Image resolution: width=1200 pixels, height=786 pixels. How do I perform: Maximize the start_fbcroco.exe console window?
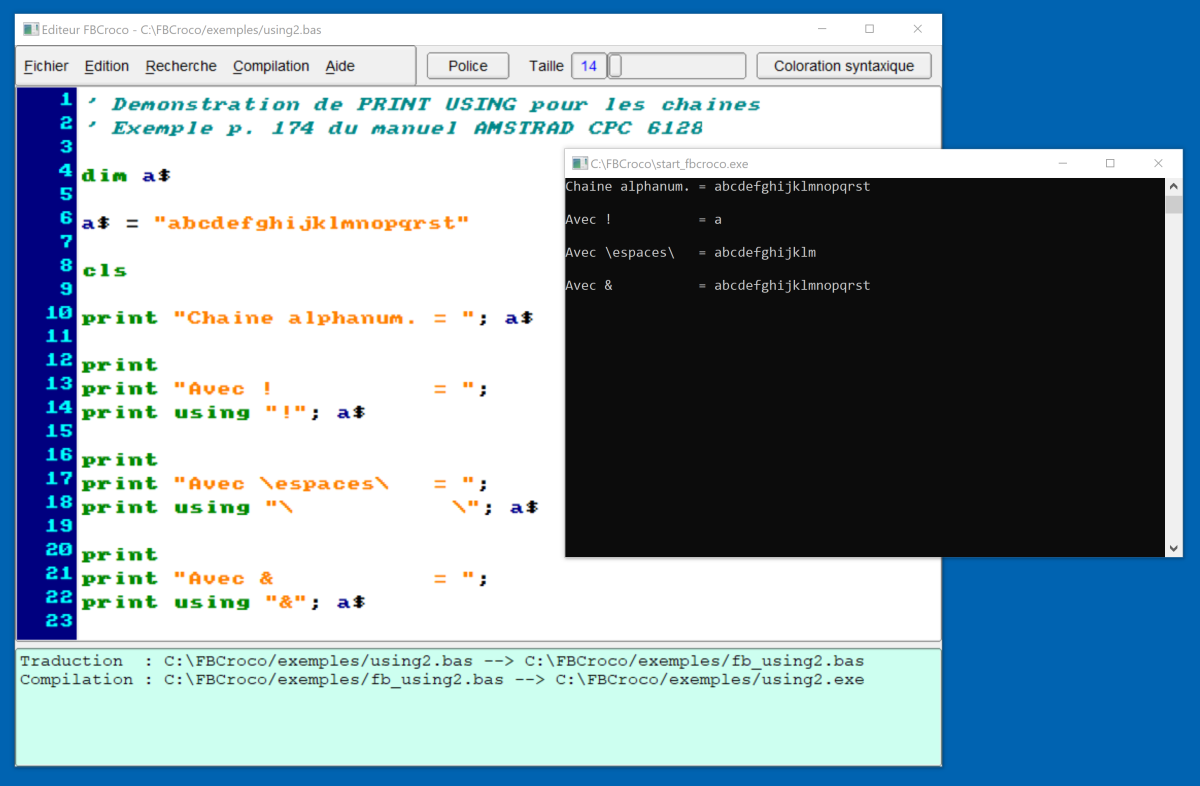coord(1110,163)
